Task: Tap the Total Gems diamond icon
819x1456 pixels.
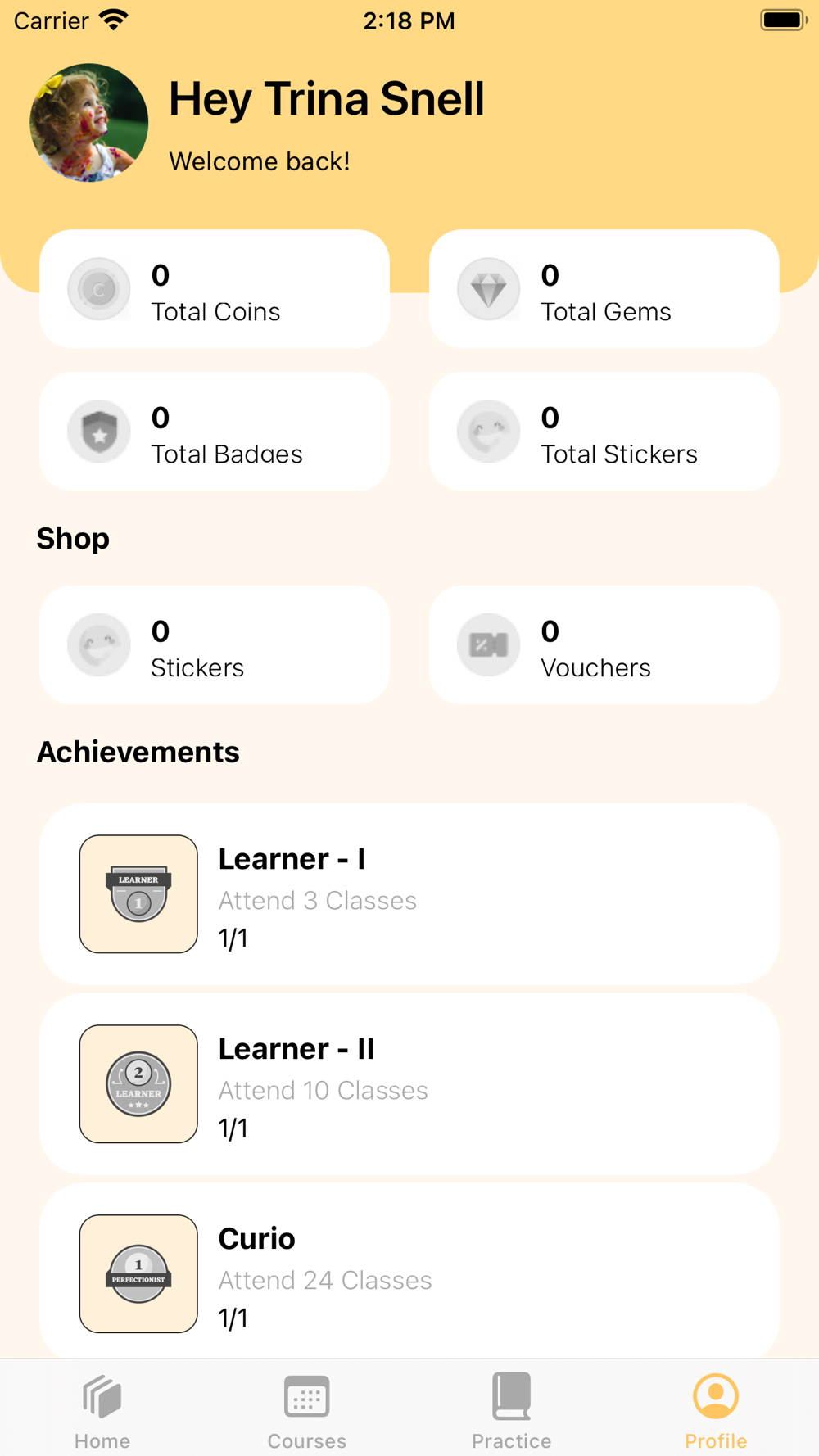Action: (x=489, y=289)
